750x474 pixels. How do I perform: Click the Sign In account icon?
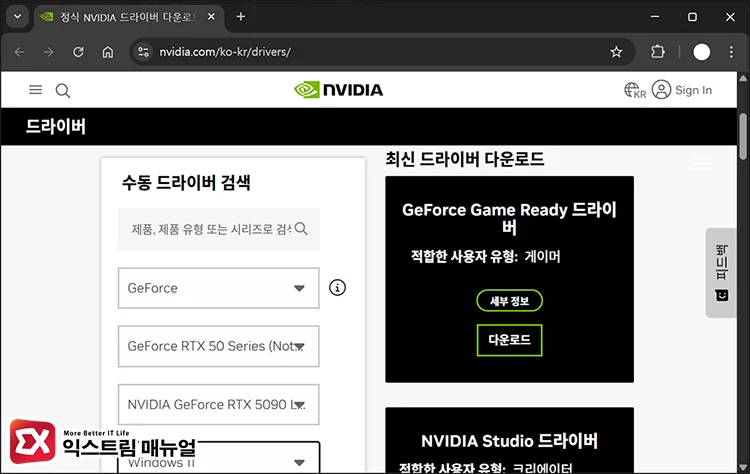(661, 89)
